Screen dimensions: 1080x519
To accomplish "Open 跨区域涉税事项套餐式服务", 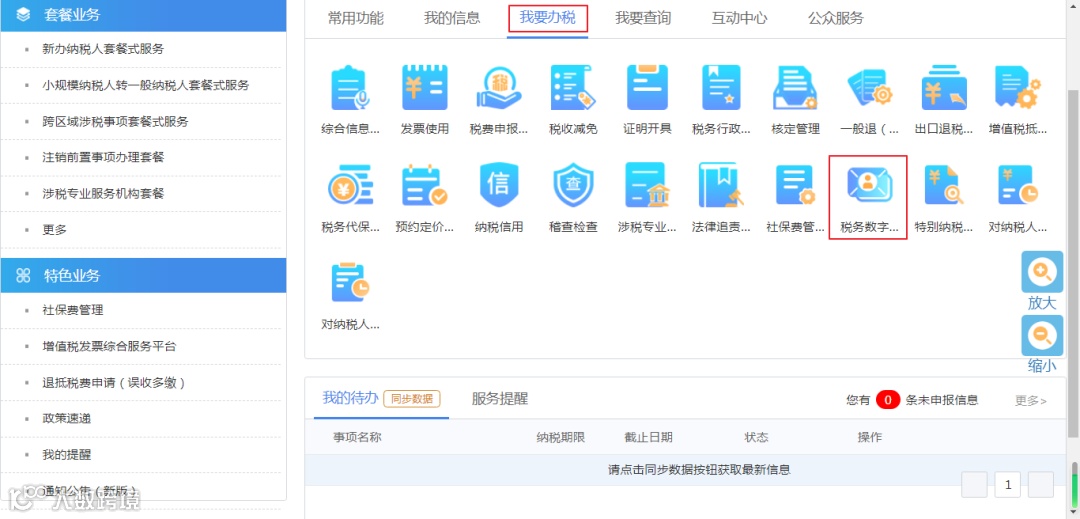I will click(x=115, y=122).
